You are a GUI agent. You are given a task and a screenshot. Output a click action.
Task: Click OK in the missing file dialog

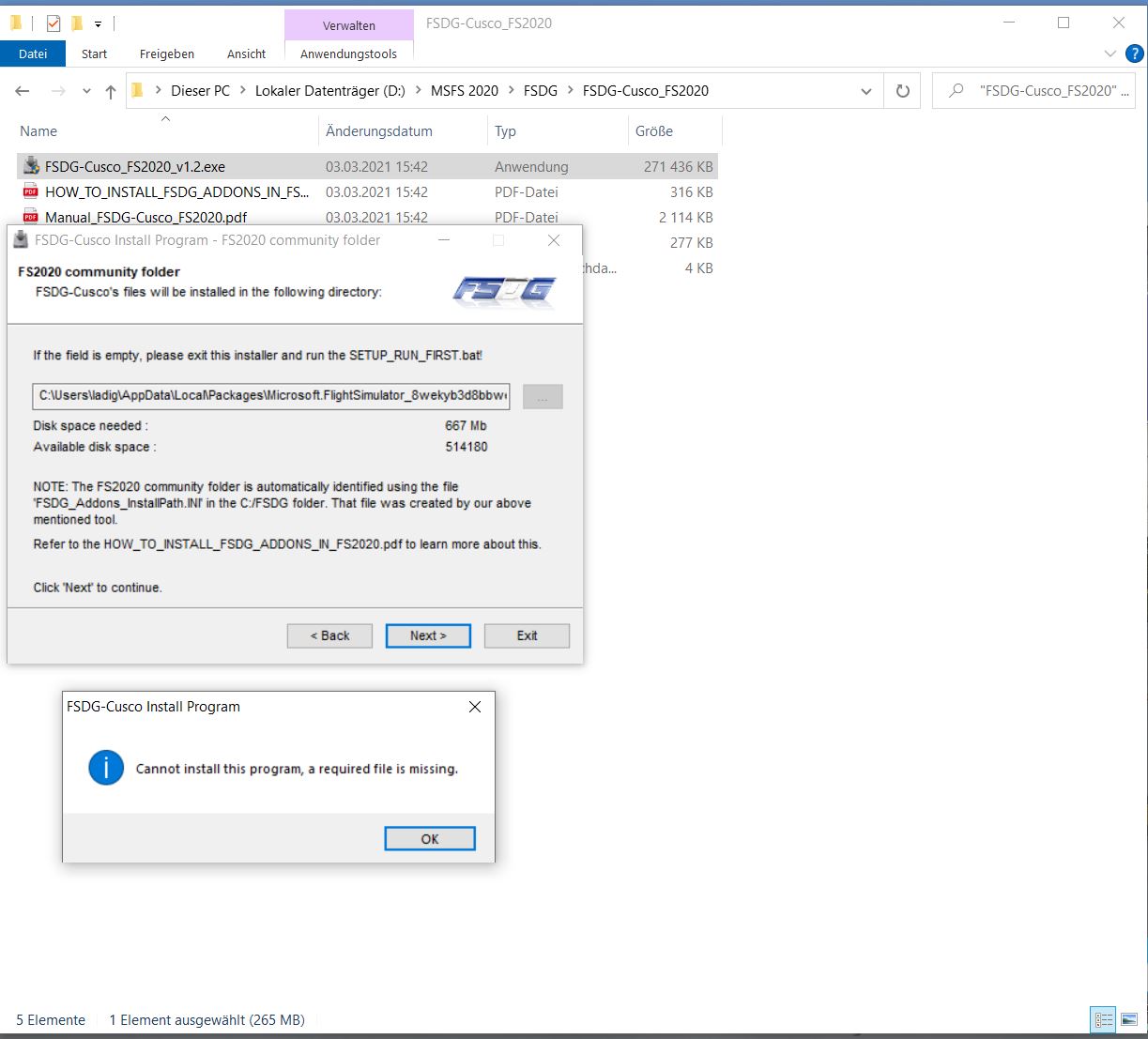click(x=429, y=839)
